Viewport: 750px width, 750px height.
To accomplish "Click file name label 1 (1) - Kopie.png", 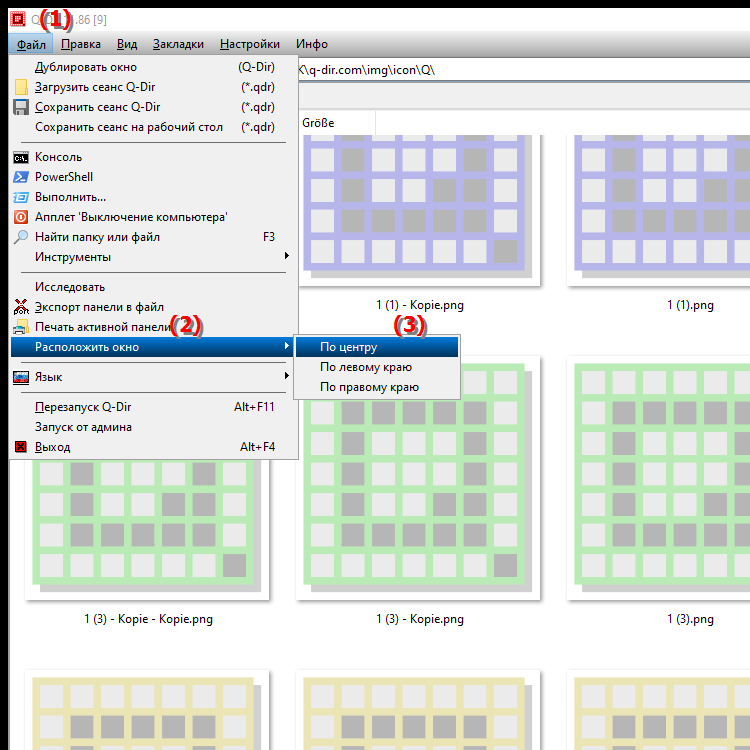I will (420, 305).
